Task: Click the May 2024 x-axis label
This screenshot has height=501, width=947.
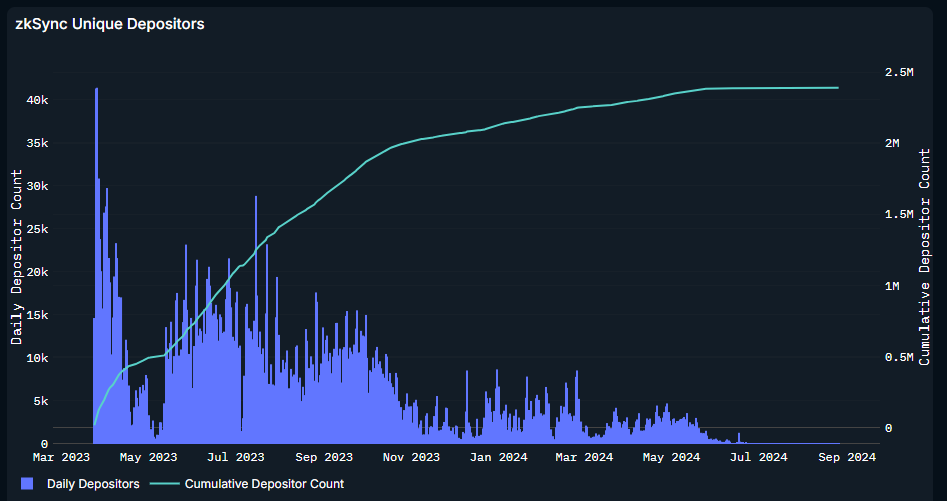Action: 672,458
